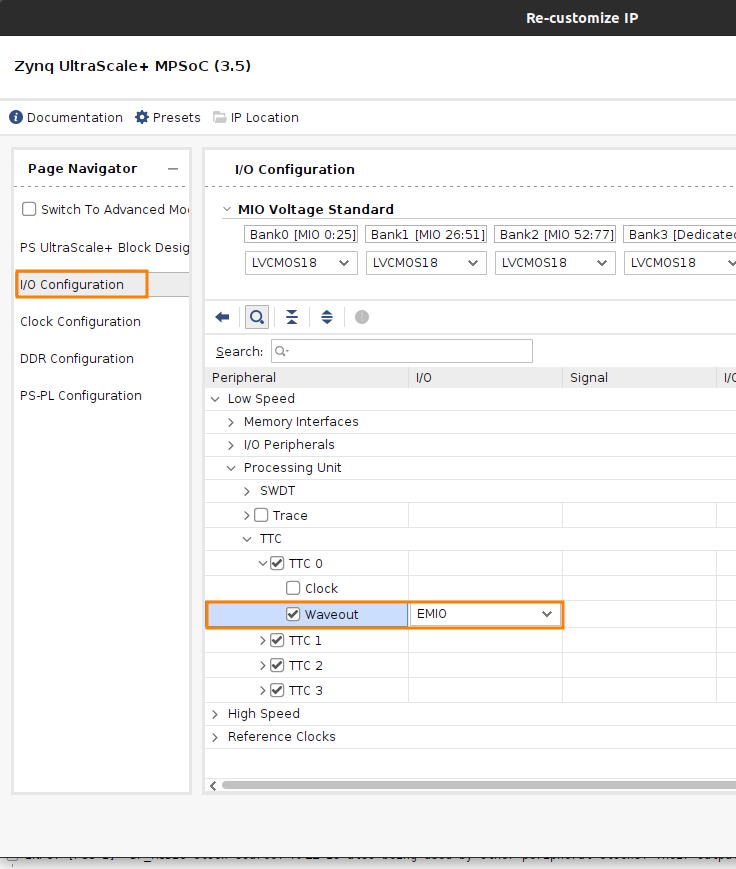
Task: Collapse Processing Unit node
Action: pyautogui.click(x=231, y=468)
